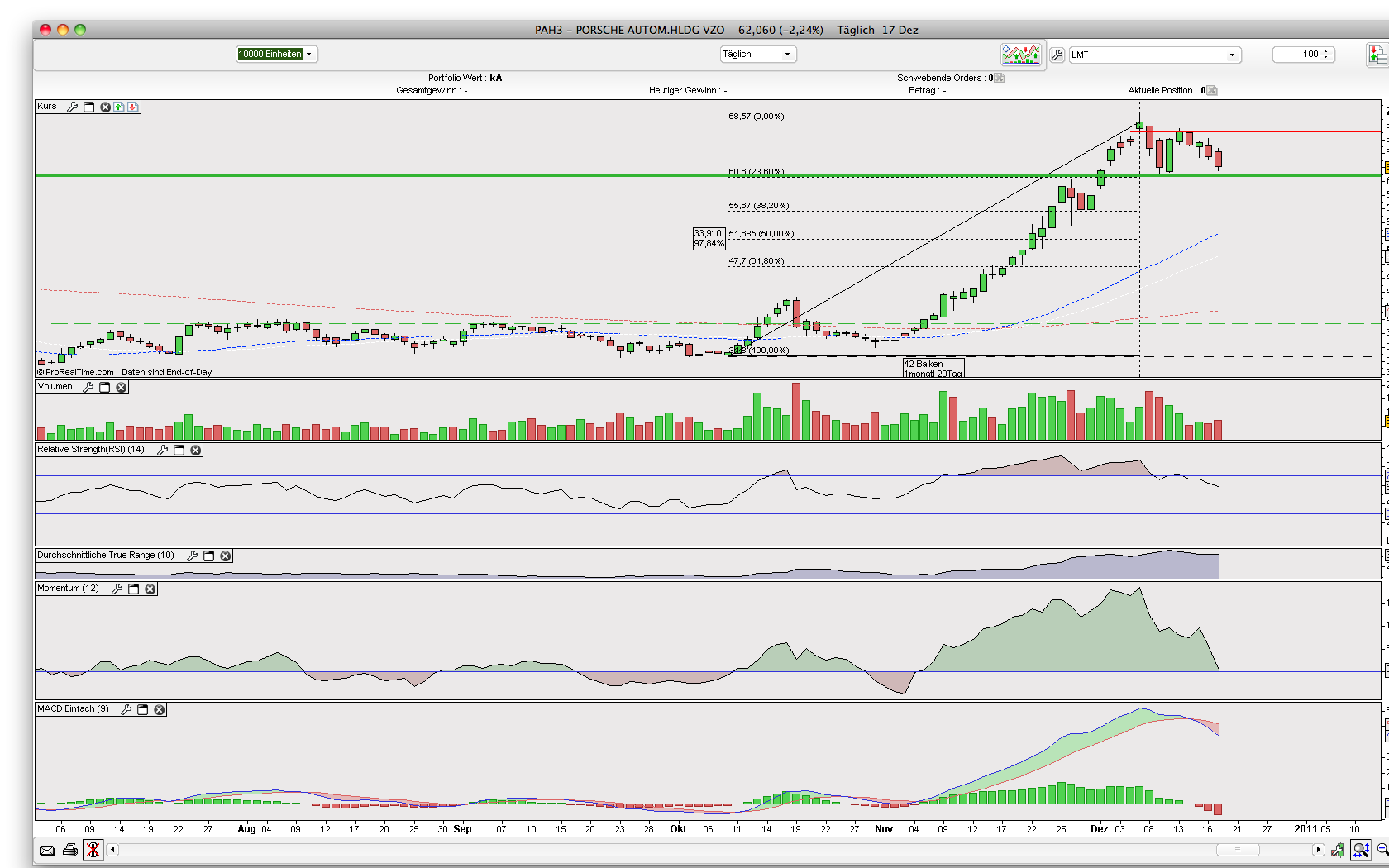Click the Dez label on the time axis
This screenshot has height=868, width=1389.
click(x=1099, y=829)
